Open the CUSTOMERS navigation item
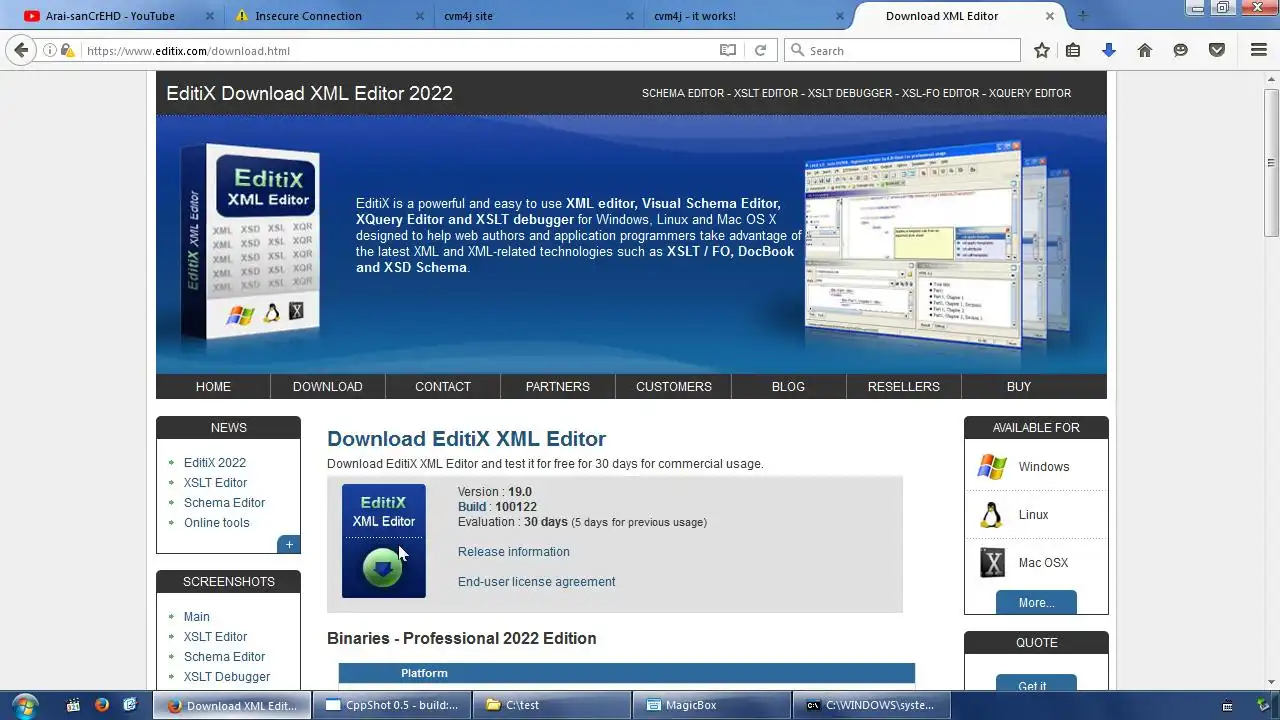Viewport: 1280px width, 720px height. click(674, 386)
